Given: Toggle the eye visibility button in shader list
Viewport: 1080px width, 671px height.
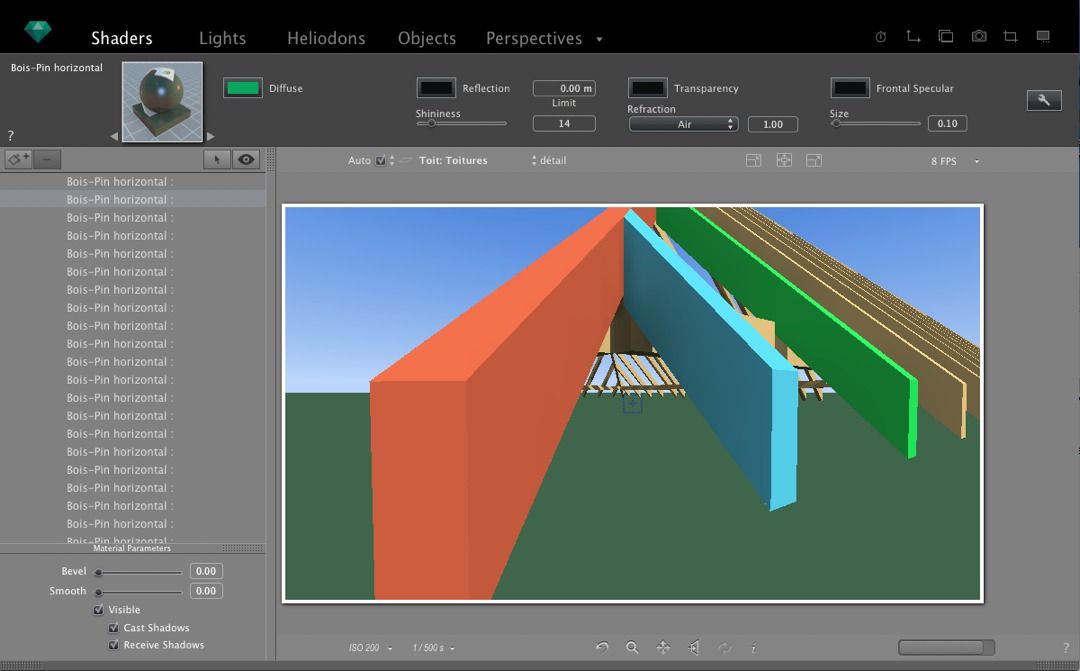Looking at the screenshot, I should pyautogui.click(x=246, y=159).
